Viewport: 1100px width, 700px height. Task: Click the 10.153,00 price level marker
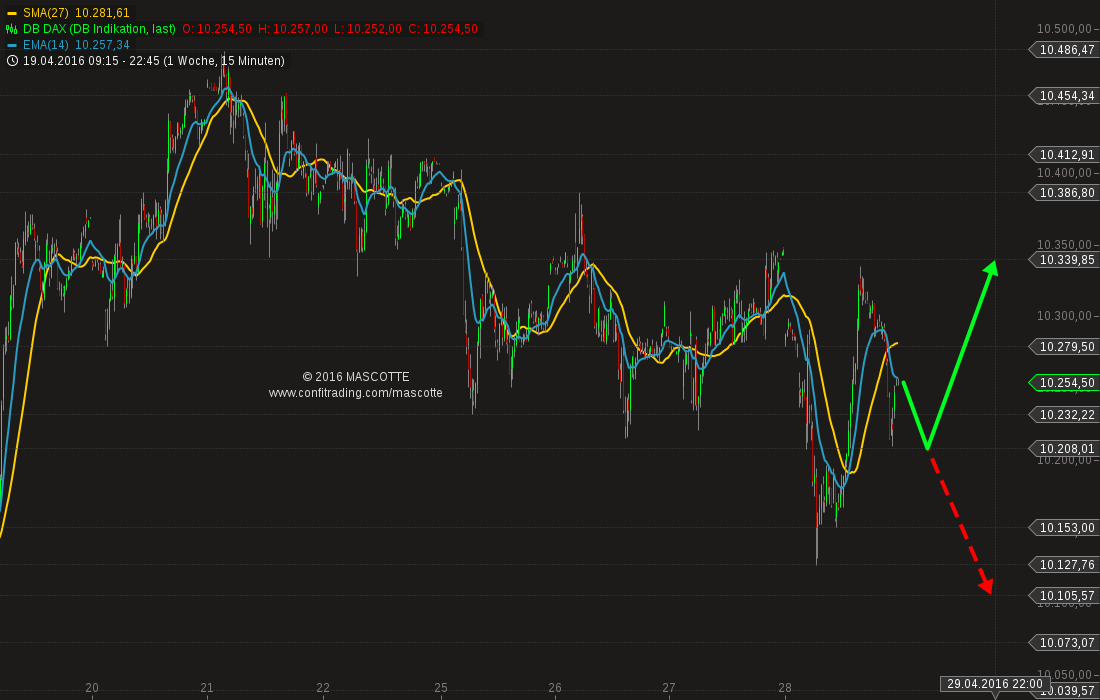click(x=1062, y=527)
